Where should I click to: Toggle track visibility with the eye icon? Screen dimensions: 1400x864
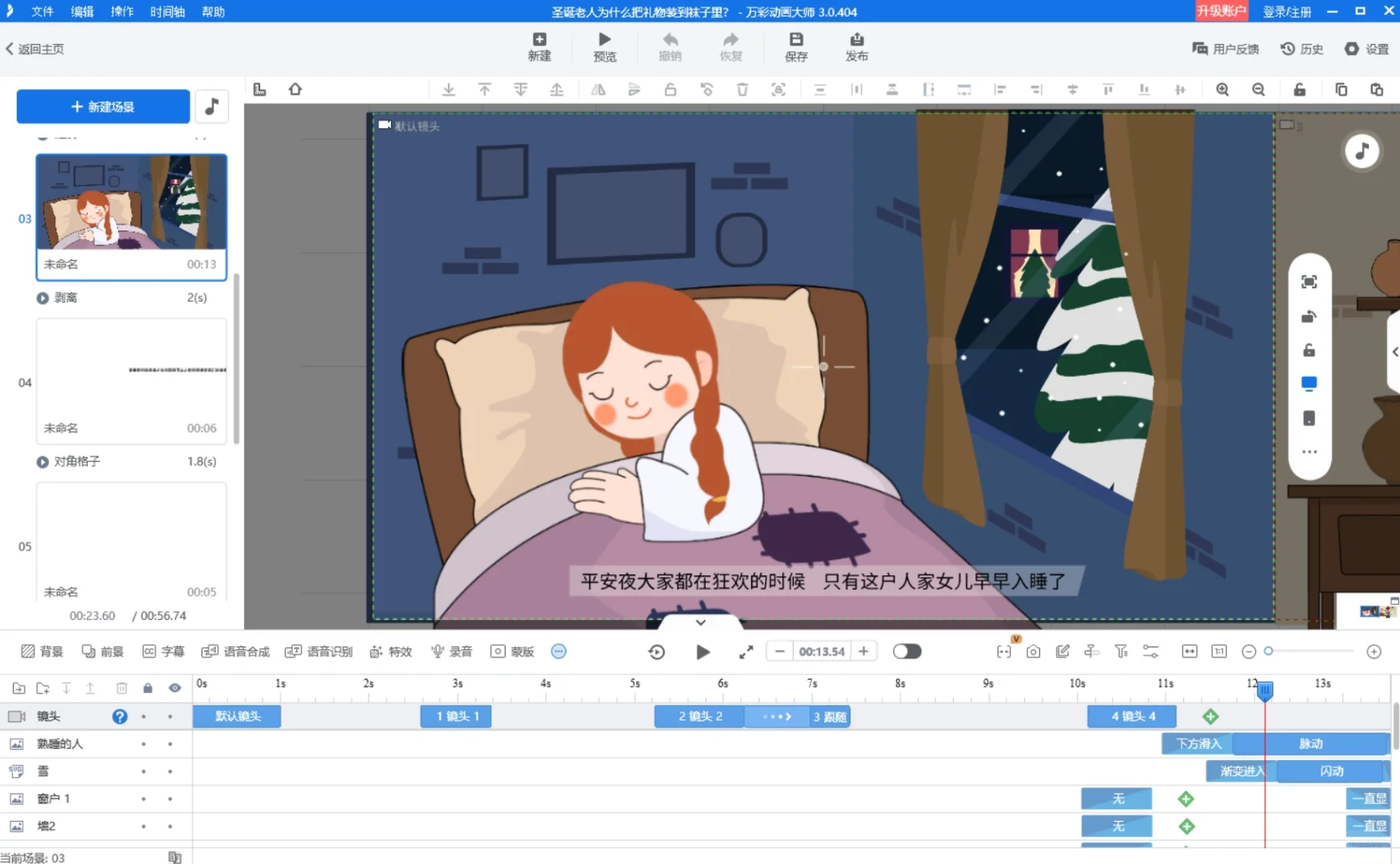(174, 687)
